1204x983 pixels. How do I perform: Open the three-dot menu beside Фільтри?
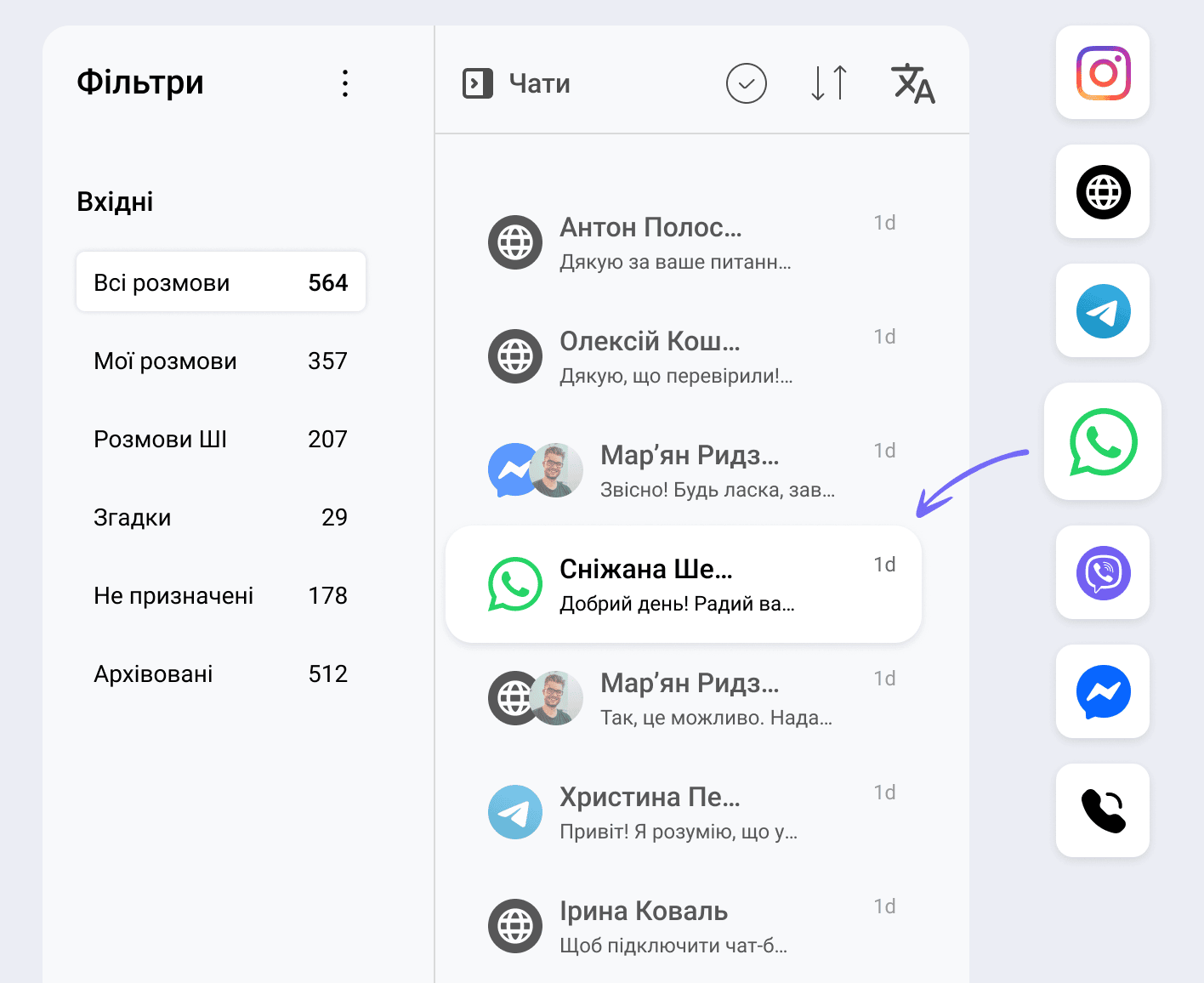coord(345,82)
